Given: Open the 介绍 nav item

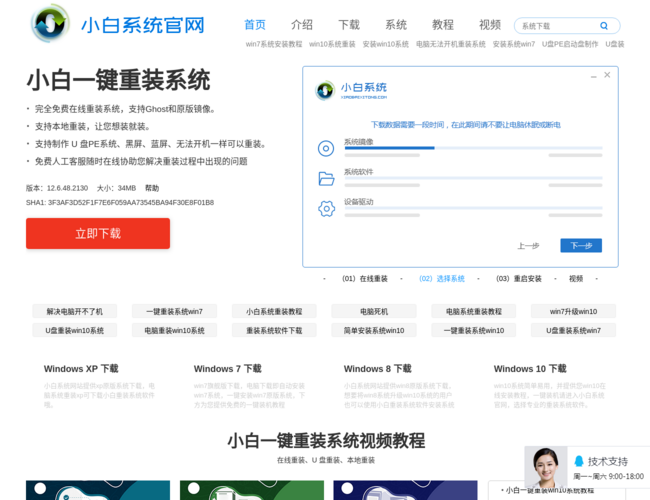Looking at the screenshot, I should (302, 25).
